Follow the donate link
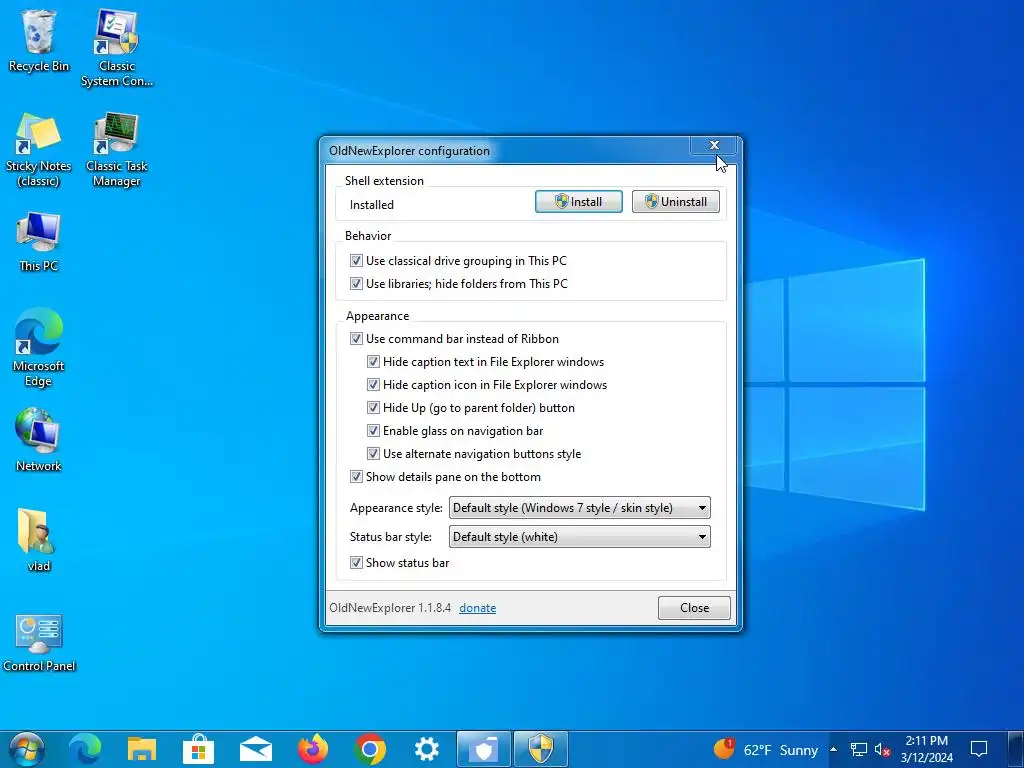The height and width of the screenshot is (768, 1024). tap(477, 608)
